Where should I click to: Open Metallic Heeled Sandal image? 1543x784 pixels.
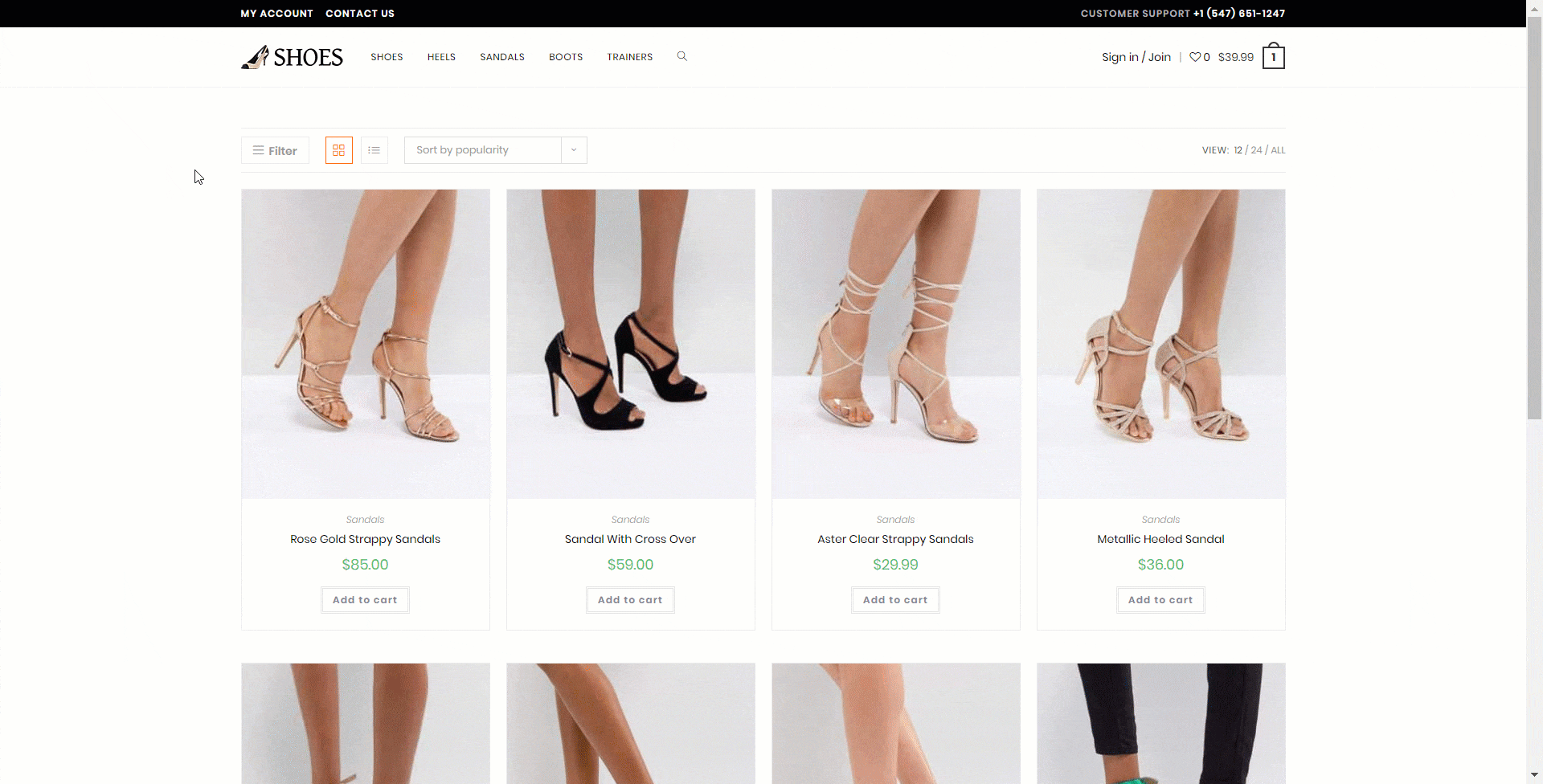pos(1161,344)
